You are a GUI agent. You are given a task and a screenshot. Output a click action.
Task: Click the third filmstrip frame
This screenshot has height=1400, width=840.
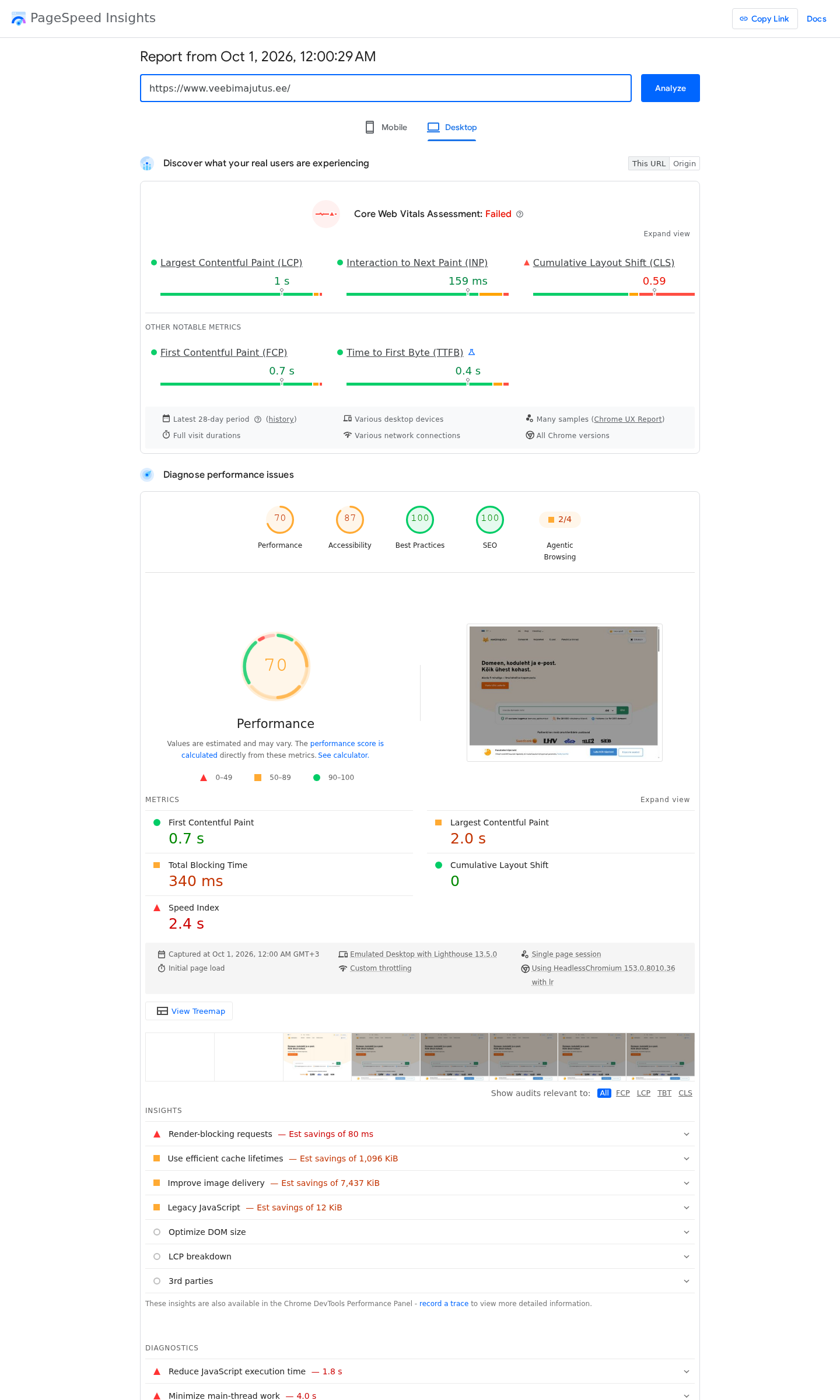(x=317, y=1057)
